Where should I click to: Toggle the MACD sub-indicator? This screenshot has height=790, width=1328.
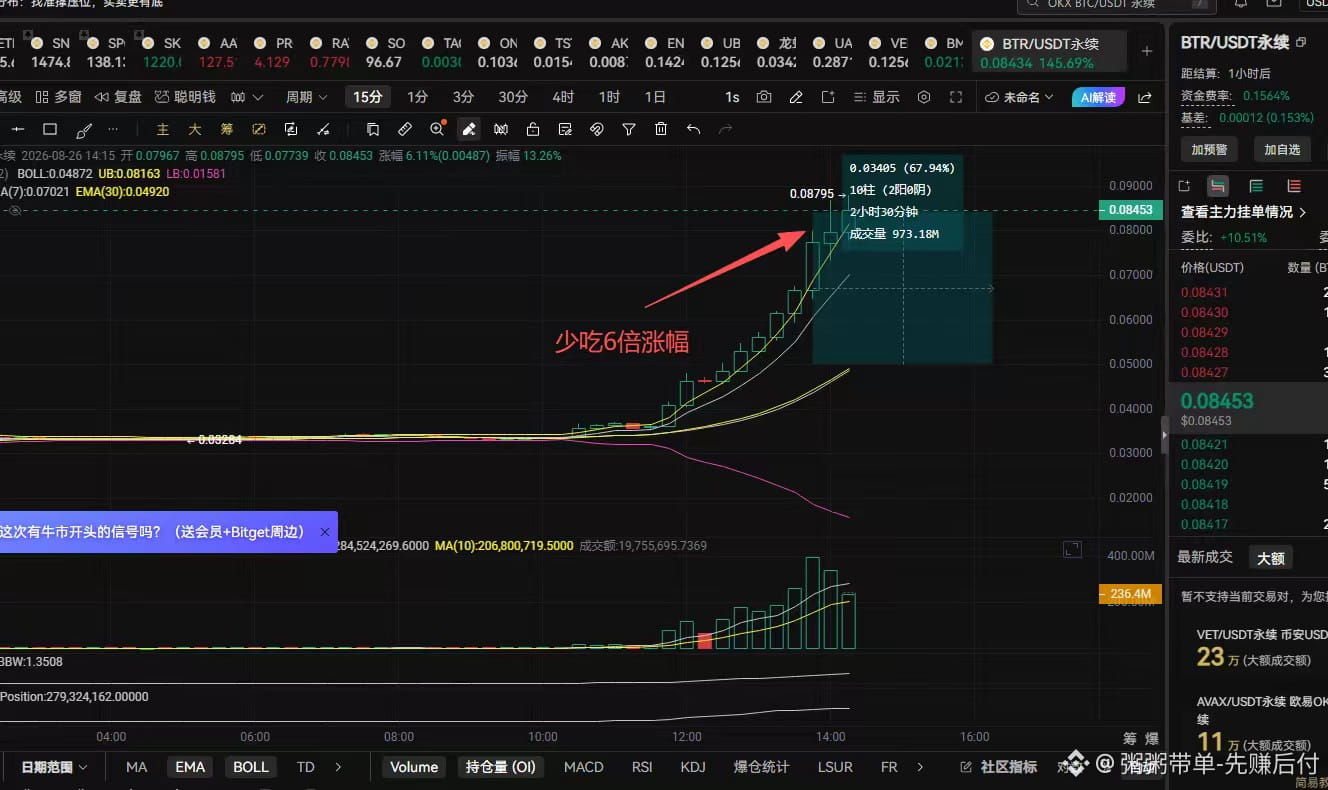tap(584, 767)
